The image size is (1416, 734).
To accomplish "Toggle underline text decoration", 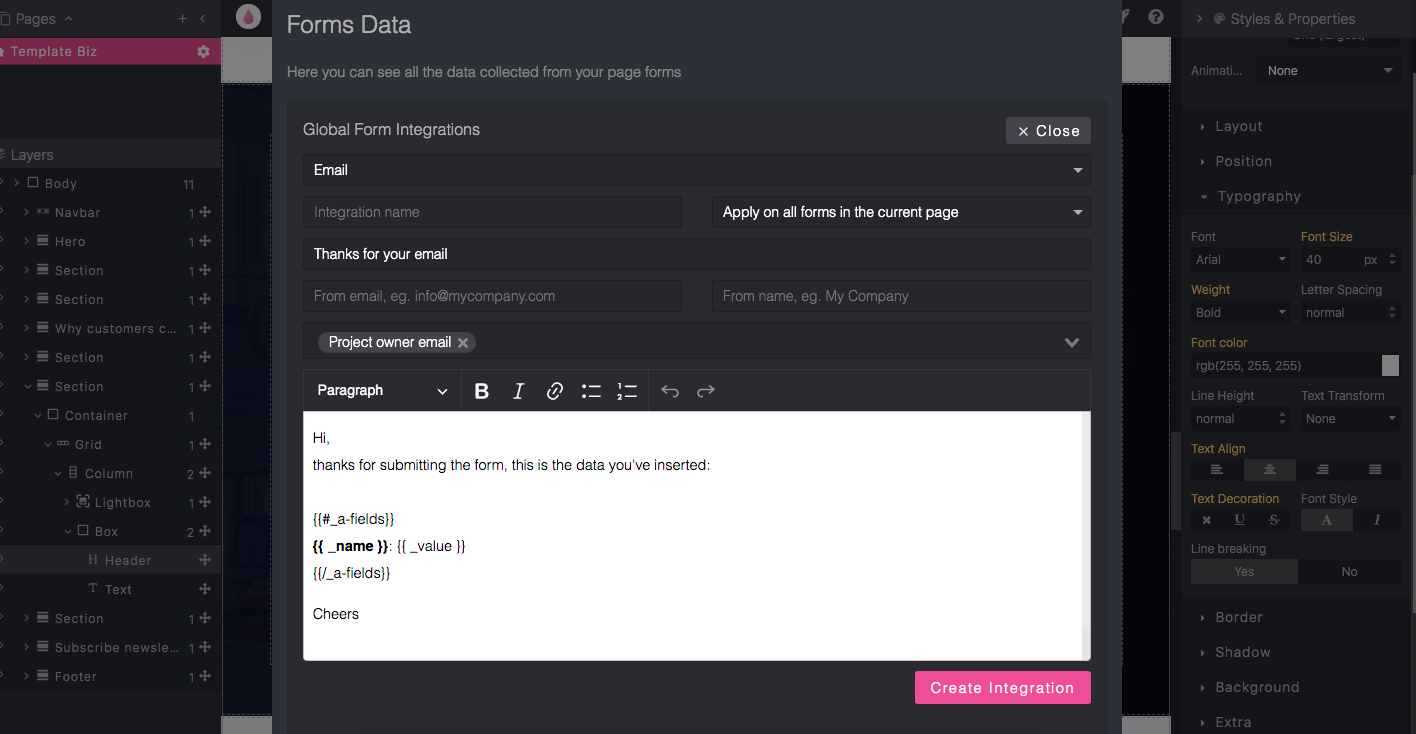I will (1240, 520).
